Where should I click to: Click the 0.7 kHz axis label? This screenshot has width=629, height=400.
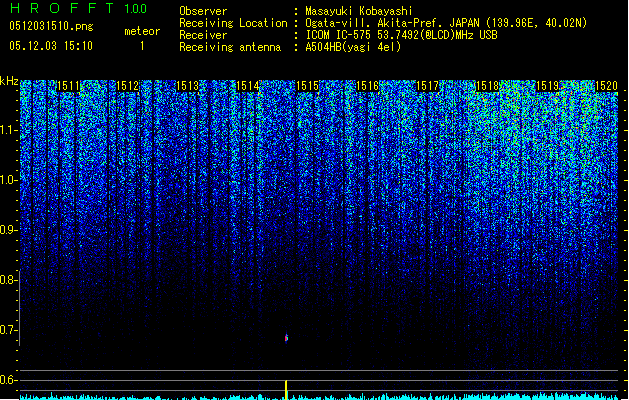[8, 330]
